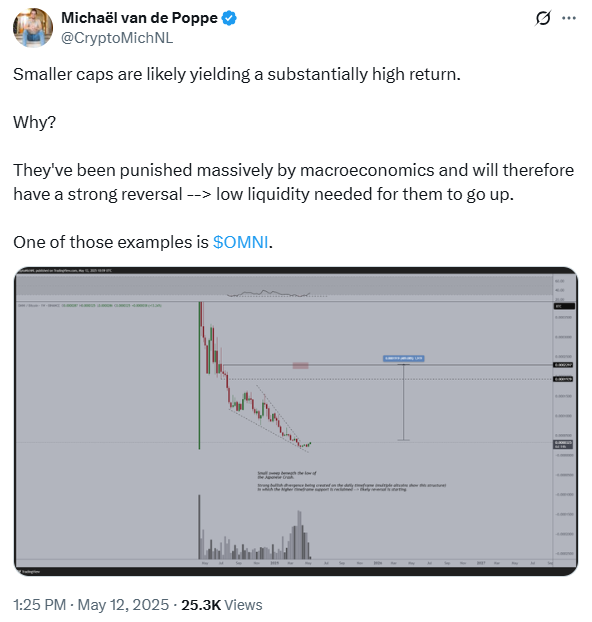Open the embedded OMNI chart image
Screen dimensions: 592x622
(296, 421)
